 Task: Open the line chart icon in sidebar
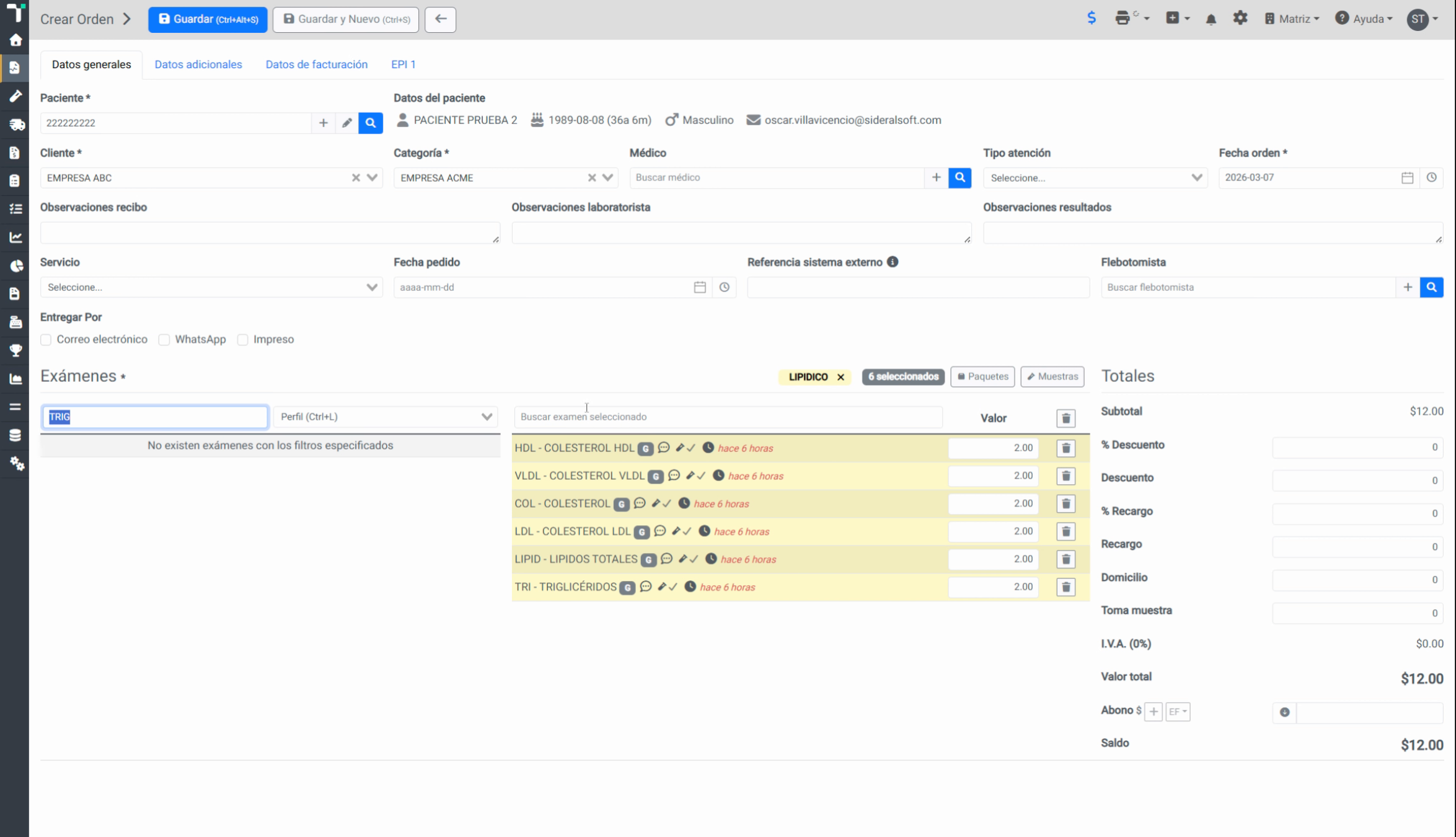(15, 237)
